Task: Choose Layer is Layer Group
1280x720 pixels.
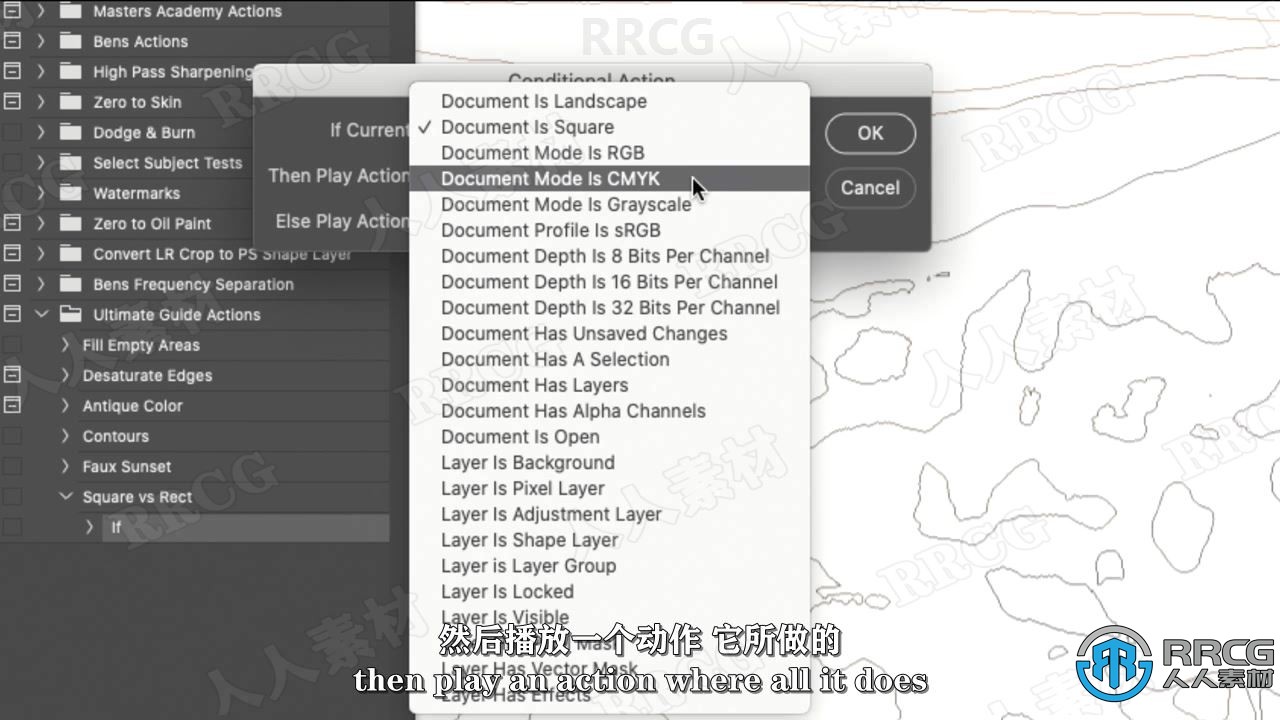Action: tap(609, 566)
